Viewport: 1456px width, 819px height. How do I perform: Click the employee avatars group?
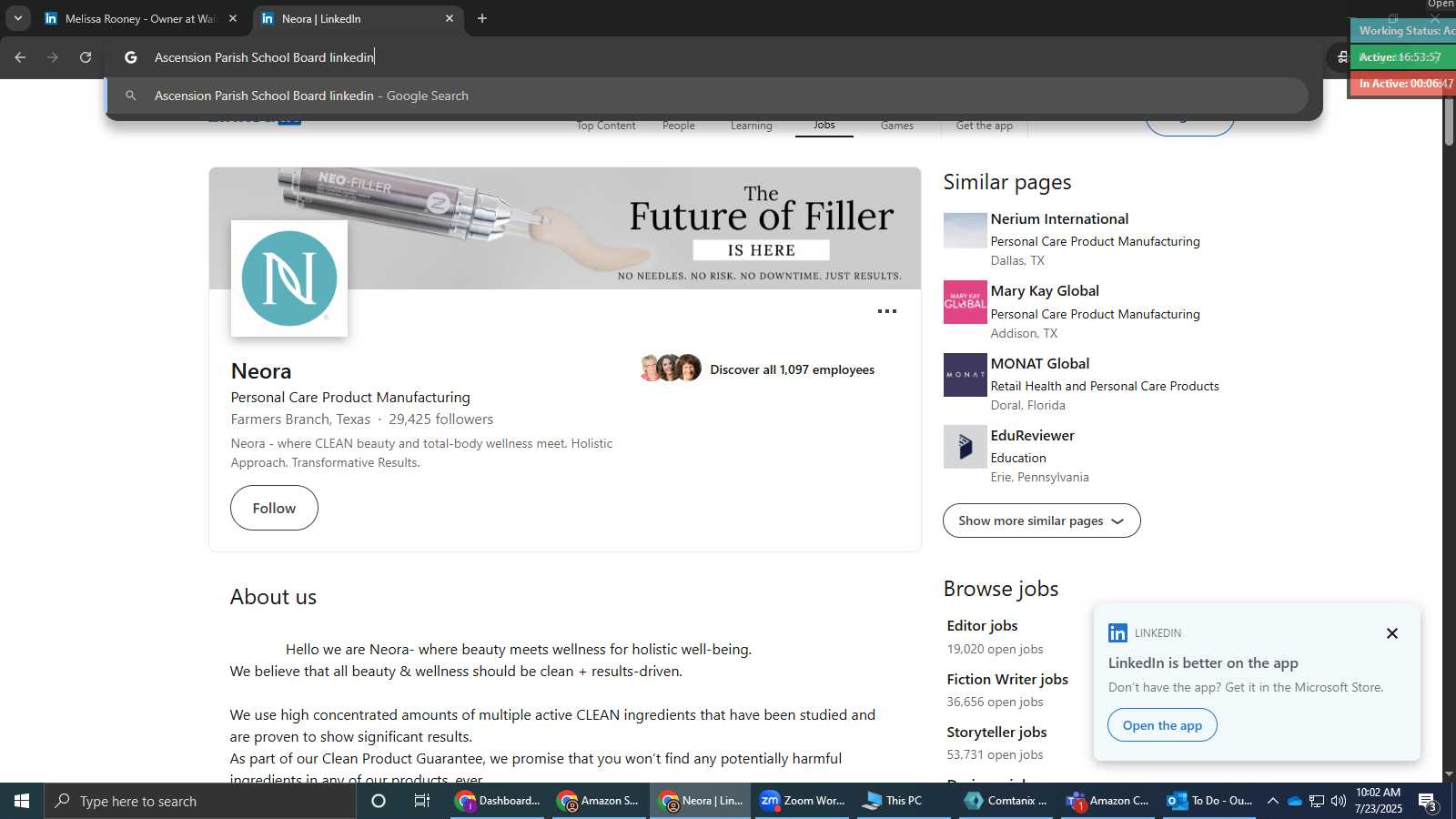pos(671,368)
